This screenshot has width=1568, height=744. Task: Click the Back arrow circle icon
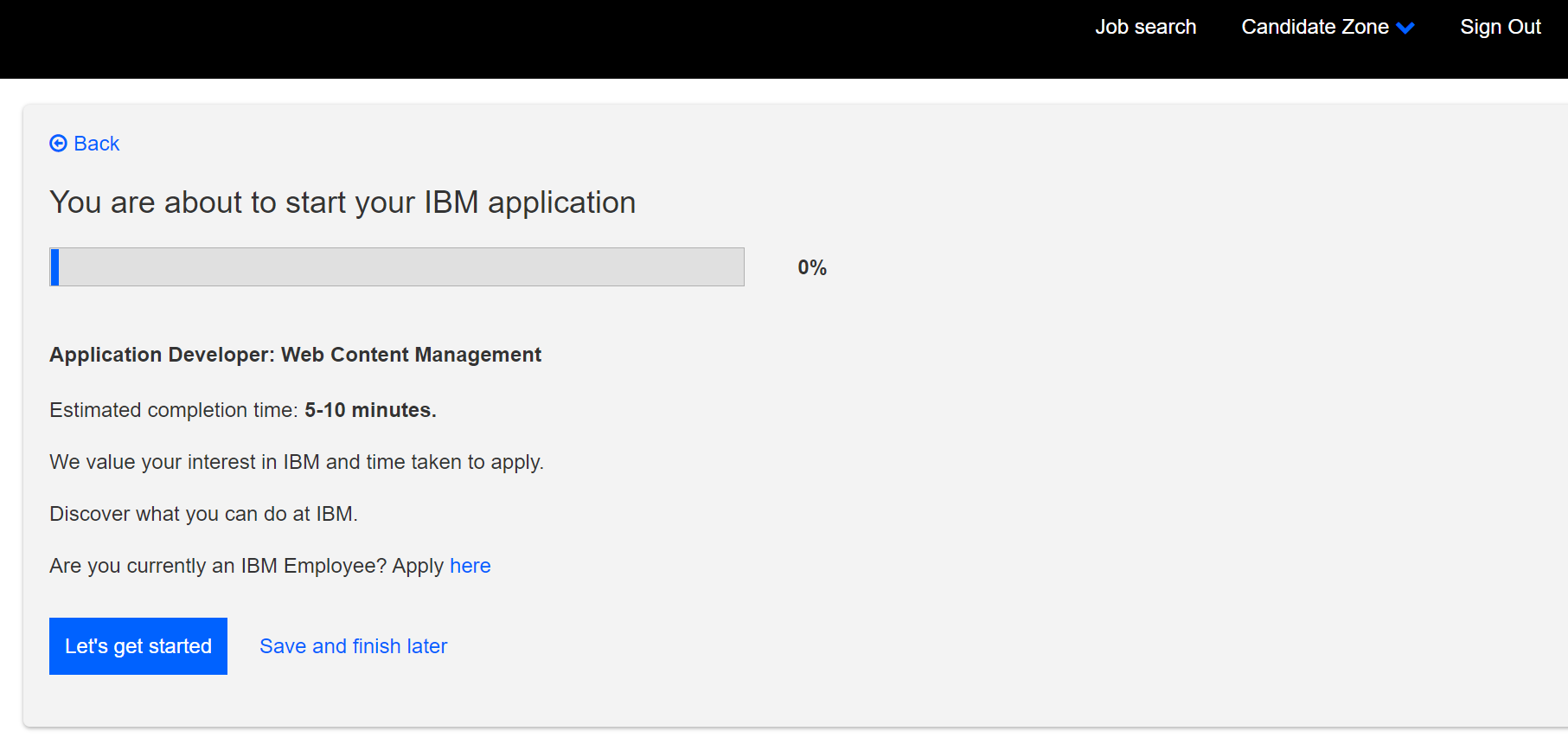[x=58, y=144]
